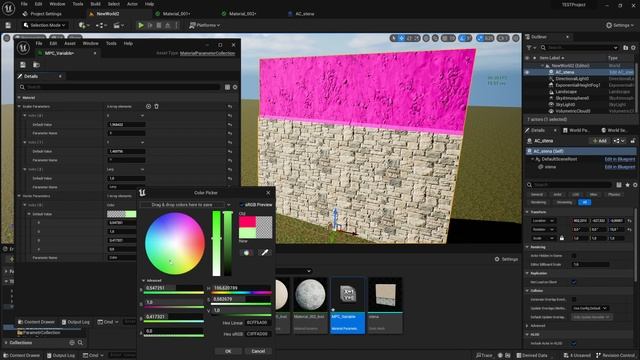The width and height of the screenshot is (640, 360).
Task: Open the MaterialParameterCollection asset type link
Action: [207, 53]
